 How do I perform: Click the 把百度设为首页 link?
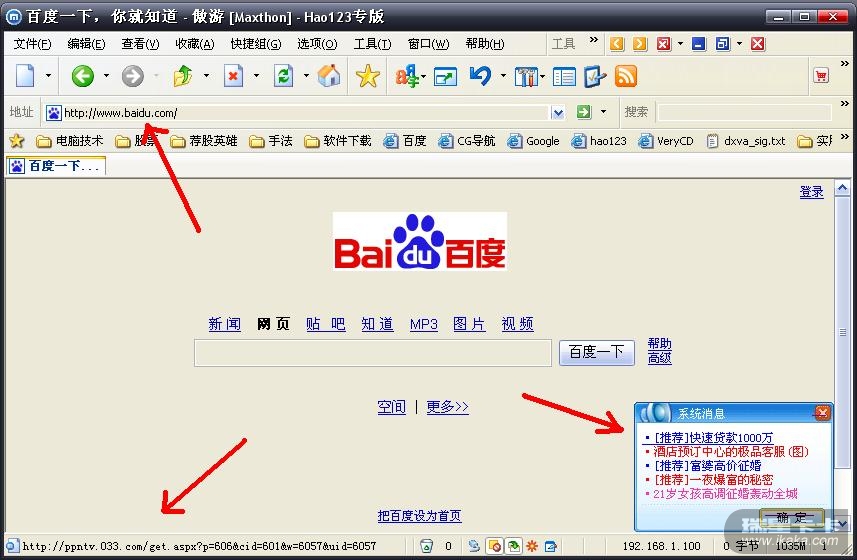tap(420, 516)
